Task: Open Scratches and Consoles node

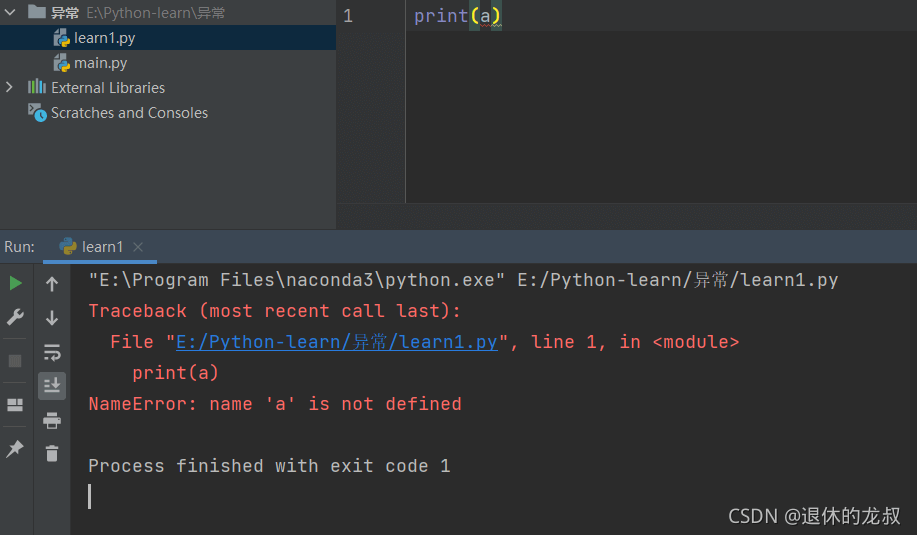Action: [129, 113]
